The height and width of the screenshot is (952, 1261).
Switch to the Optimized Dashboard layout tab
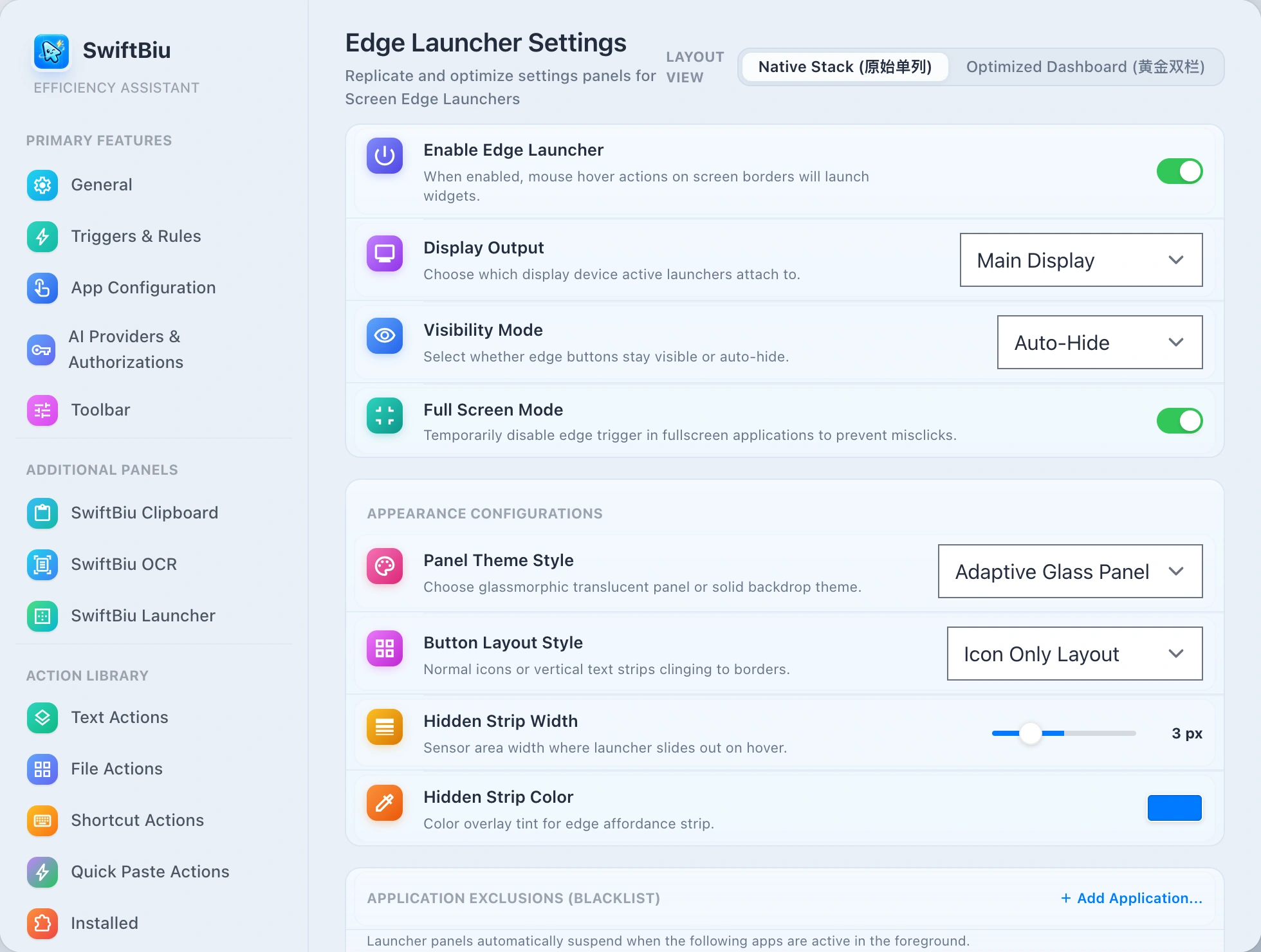tap(1085, 67)
